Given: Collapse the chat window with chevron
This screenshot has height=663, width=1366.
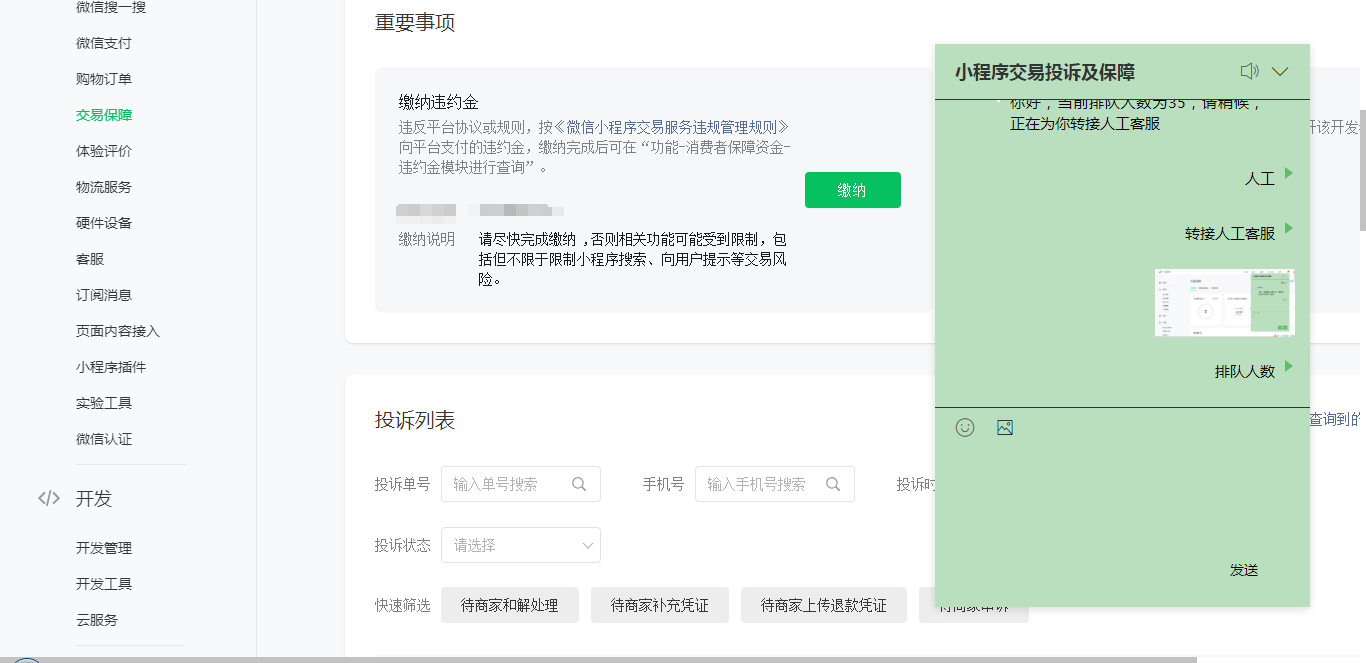Looking at the screenshot, I should [x=1280, y=72].
